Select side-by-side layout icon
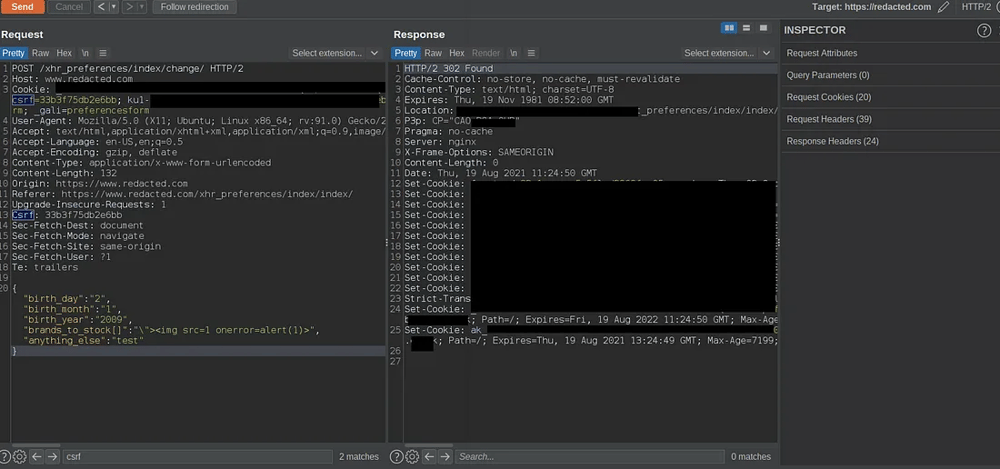Viewport: 1000px width, 469px height. (728, 28)
